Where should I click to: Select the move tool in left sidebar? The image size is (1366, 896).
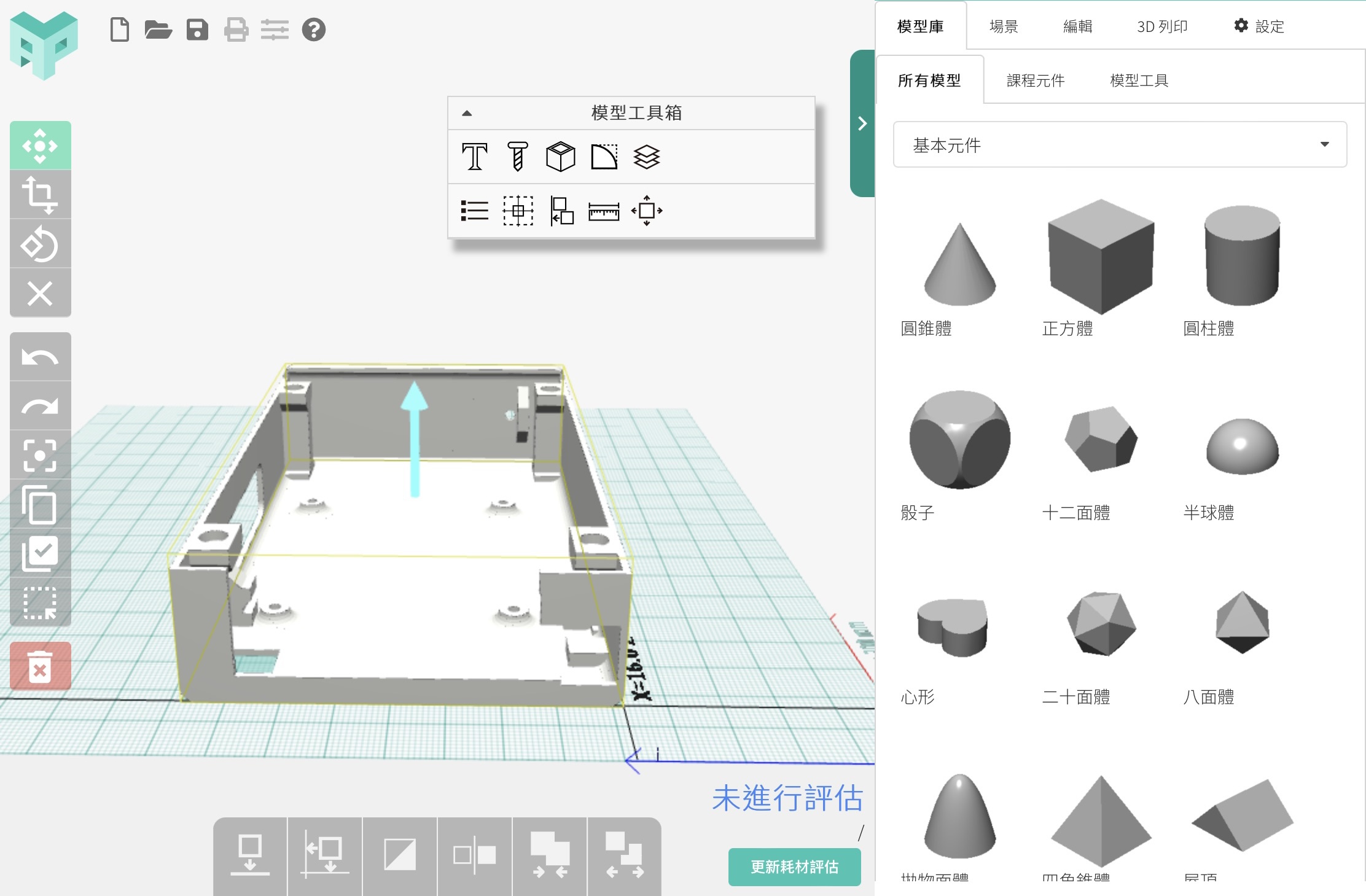click(40, 146)
